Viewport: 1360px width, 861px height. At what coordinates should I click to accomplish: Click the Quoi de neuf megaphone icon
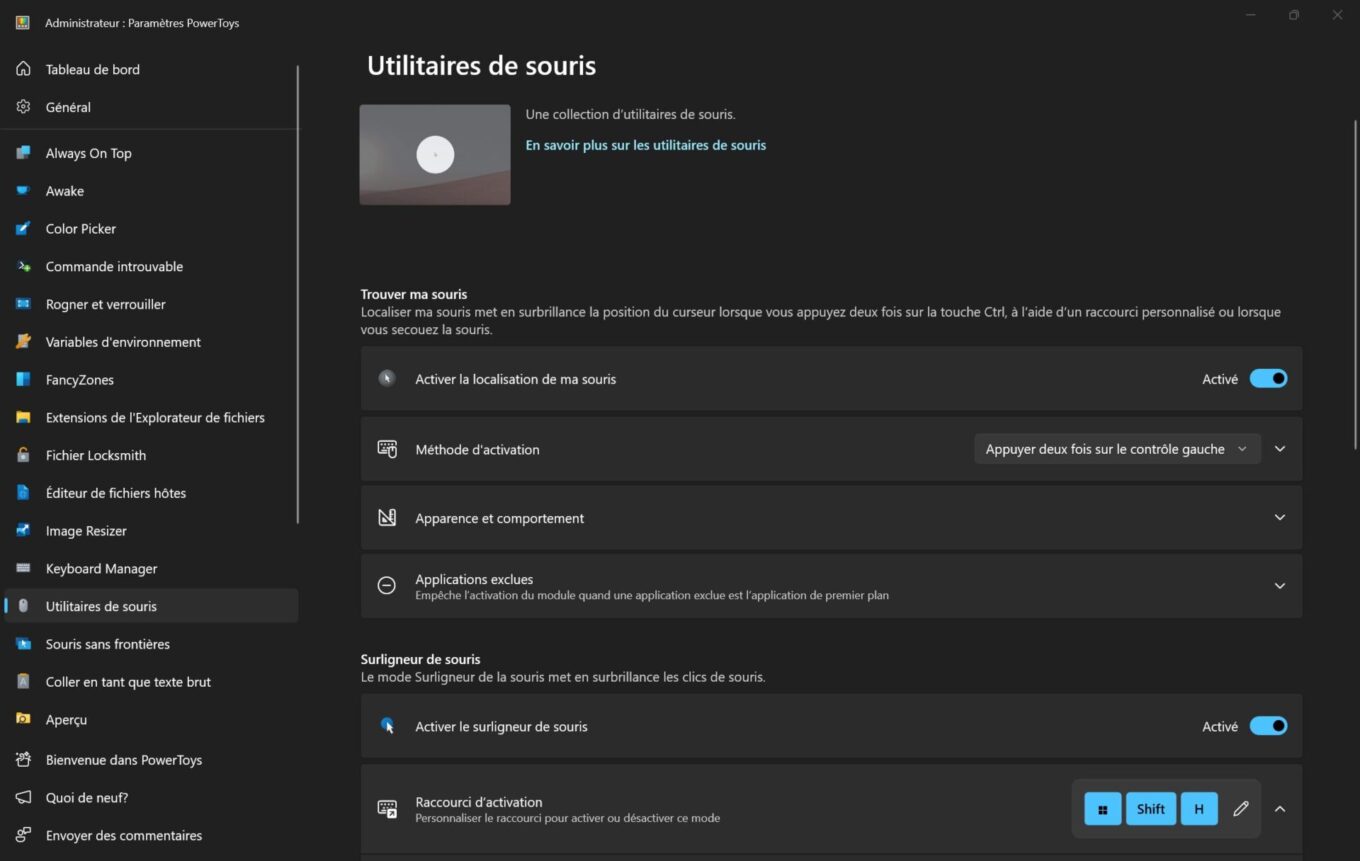(x=23, y=798)
